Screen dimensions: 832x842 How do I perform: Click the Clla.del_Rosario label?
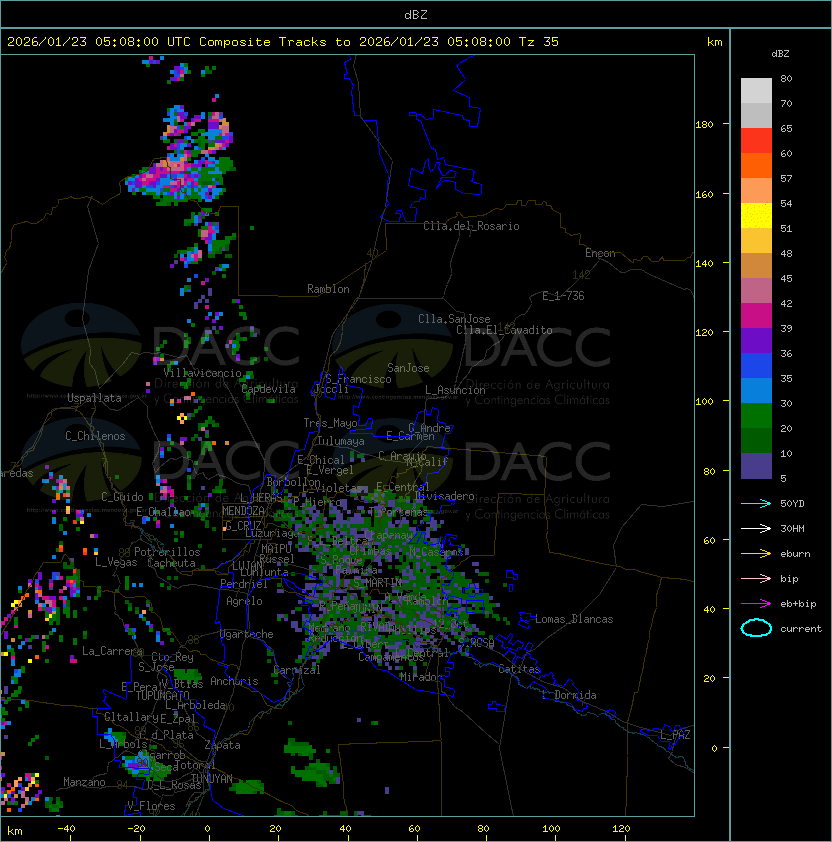pos(471,226)
